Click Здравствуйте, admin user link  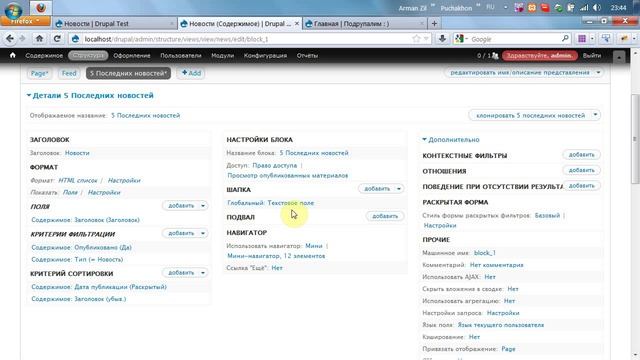540,56
